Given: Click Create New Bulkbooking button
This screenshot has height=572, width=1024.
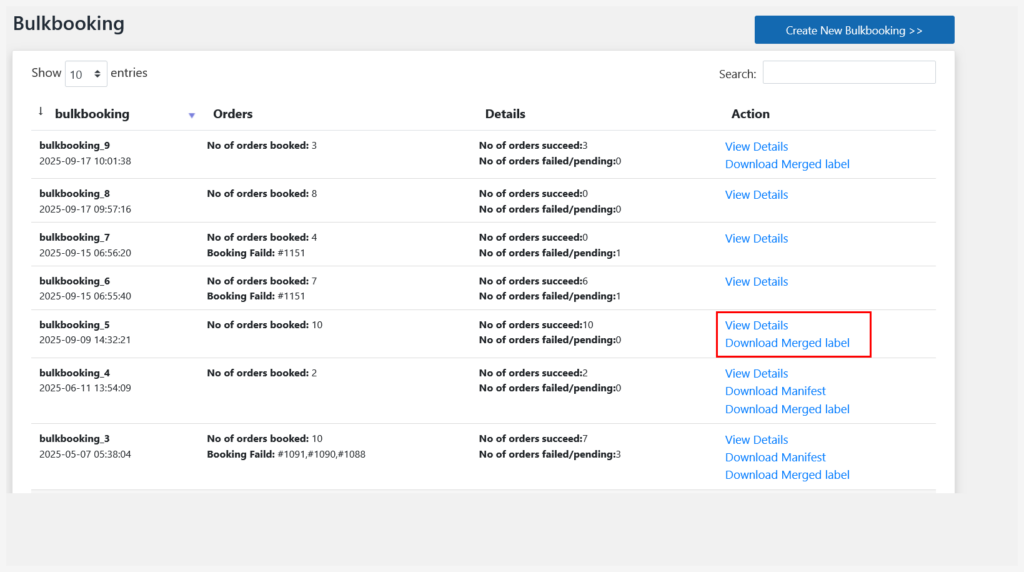Looking at the screenshot, I should point(854,30).
